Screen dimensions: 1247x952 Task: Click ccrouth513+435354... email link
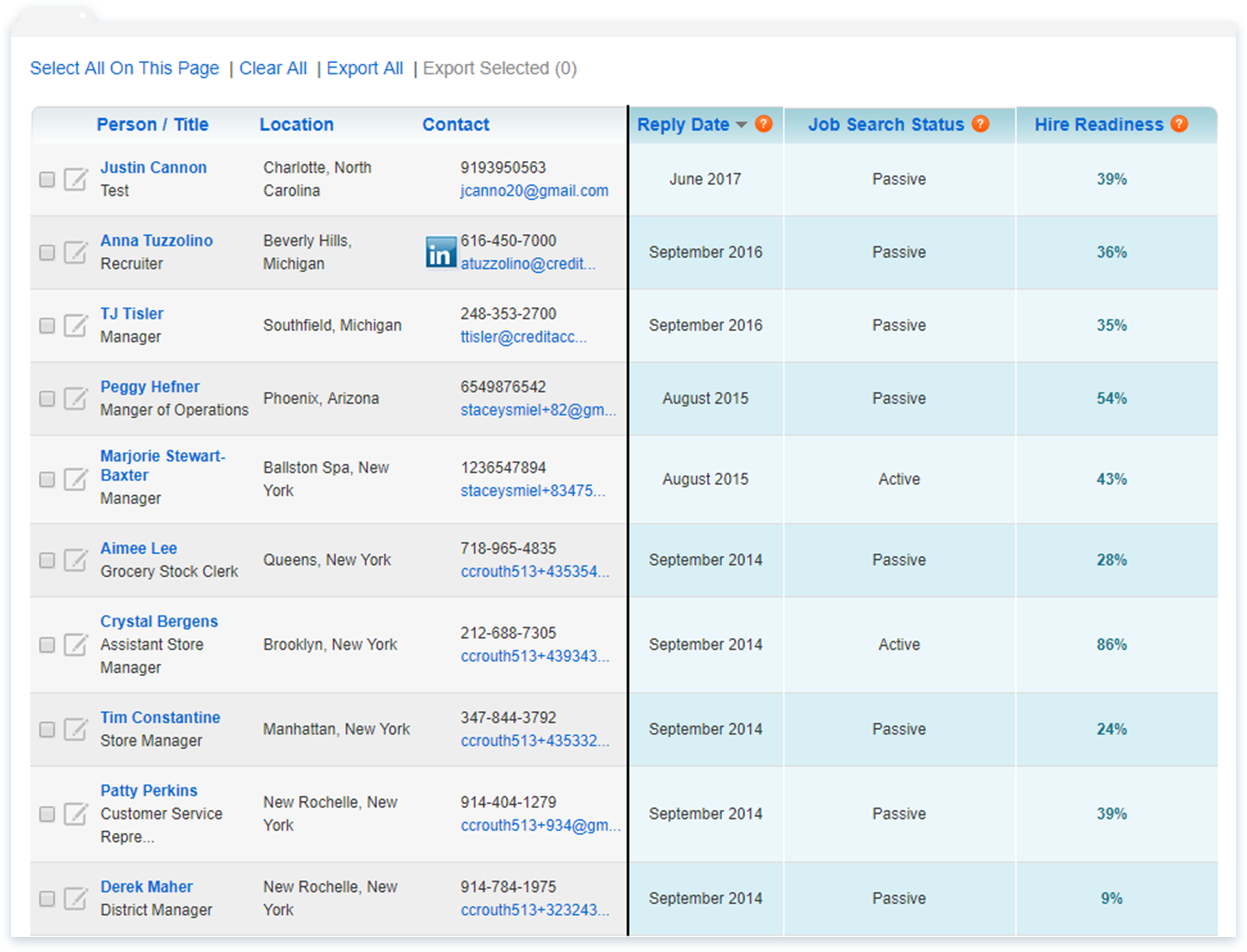point(535,572)
